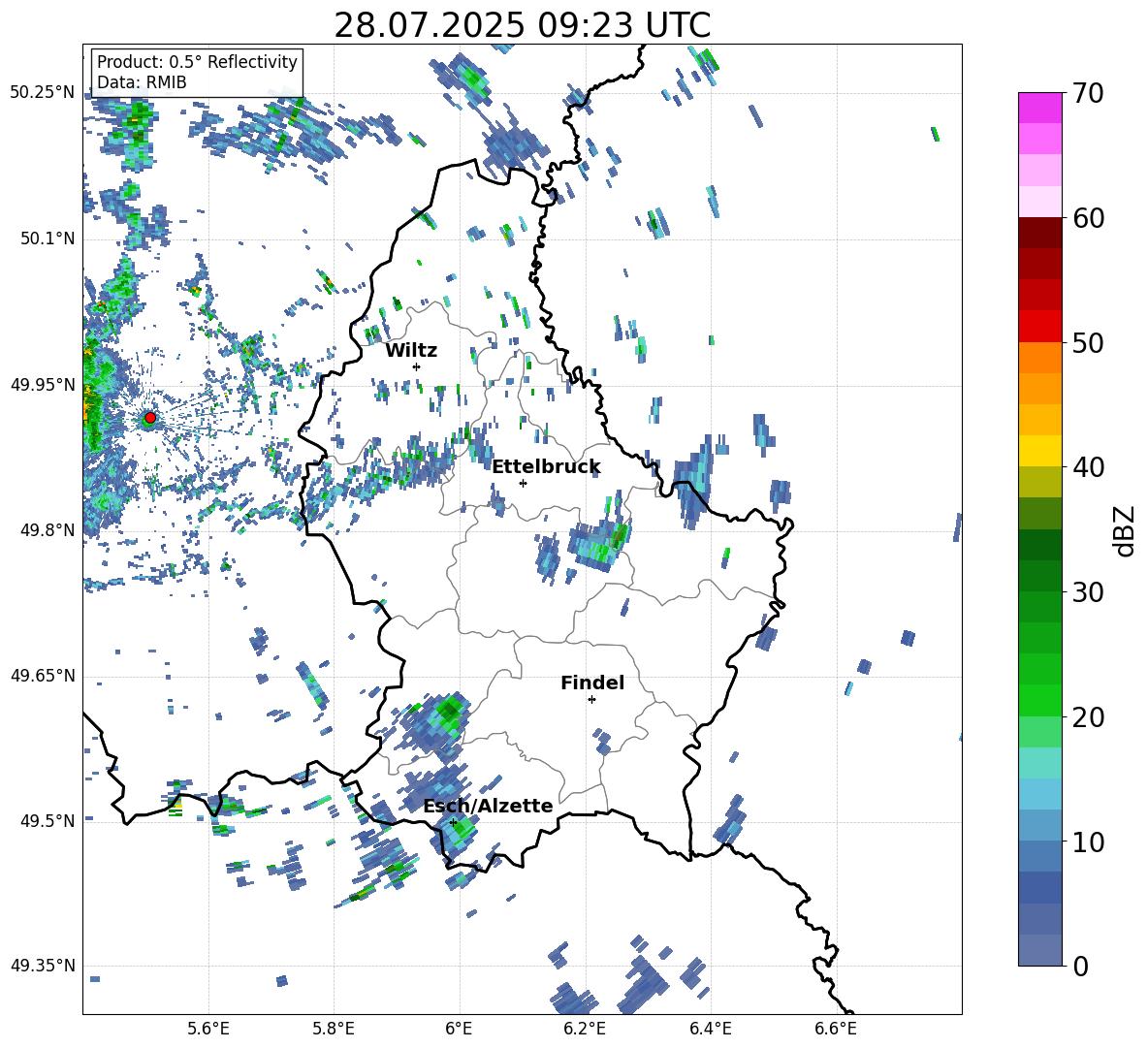
Task: Select the Findel city label
Action: [x=592, y=683]
